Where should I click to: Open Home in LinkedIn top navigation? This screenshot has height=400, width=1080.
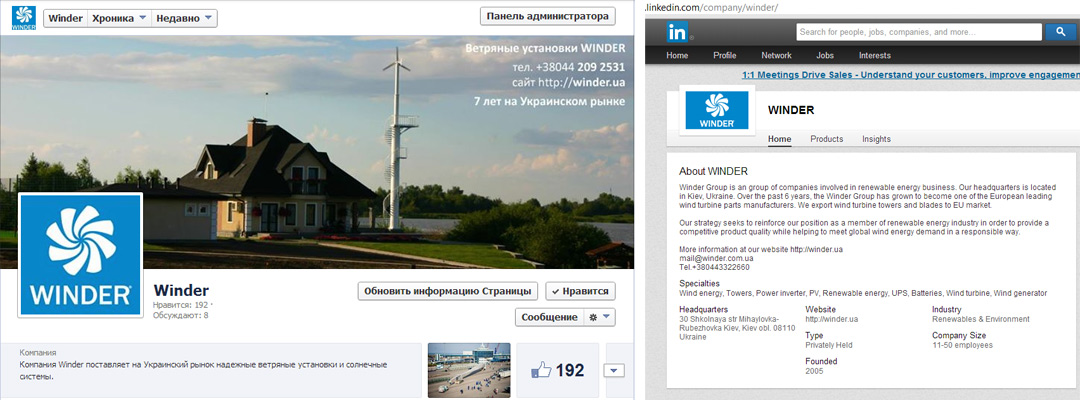677,56
